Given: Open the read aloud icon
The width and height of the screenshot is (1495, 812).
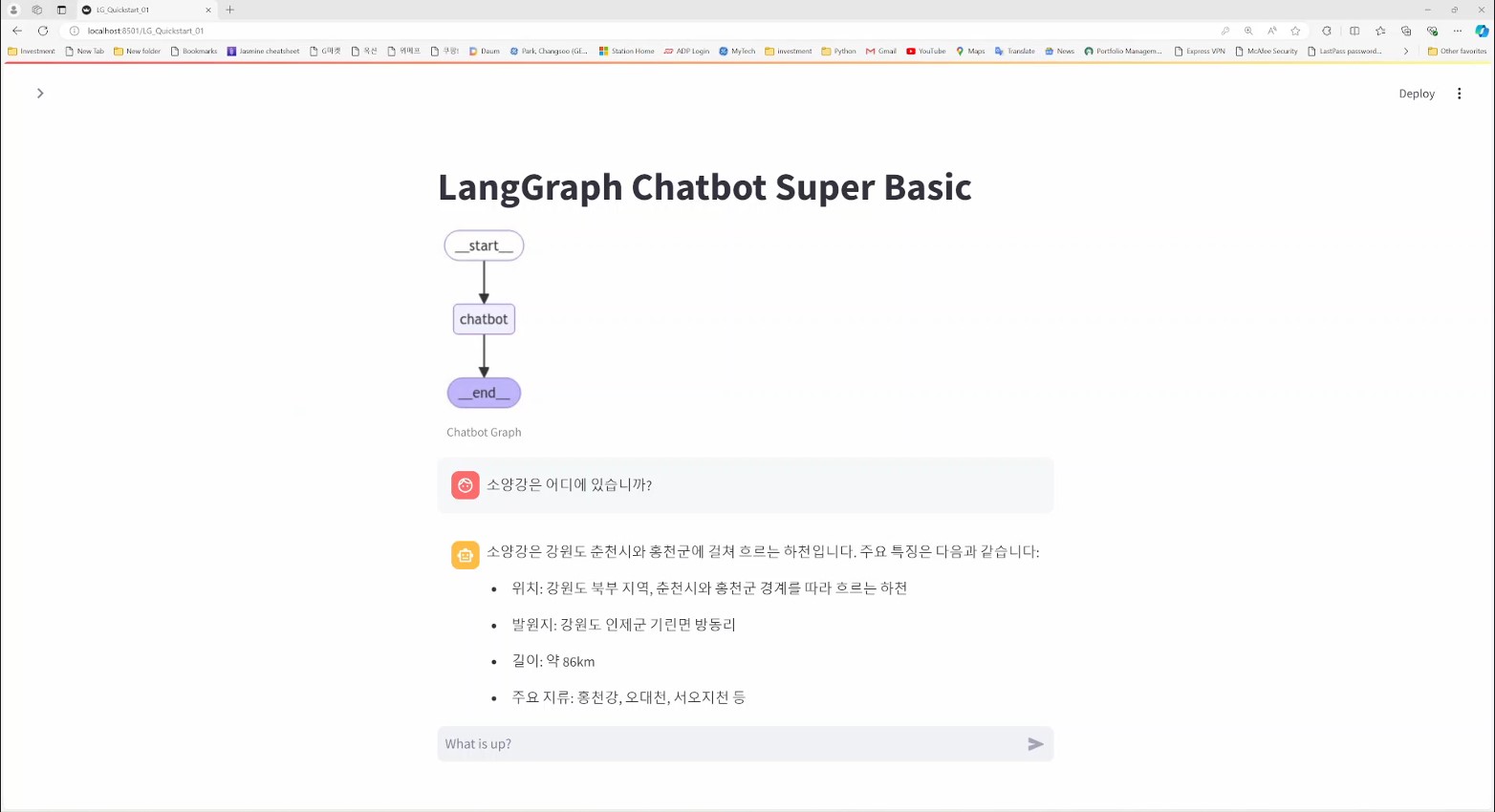Looking at the screenshot, I should point(1272,31).
